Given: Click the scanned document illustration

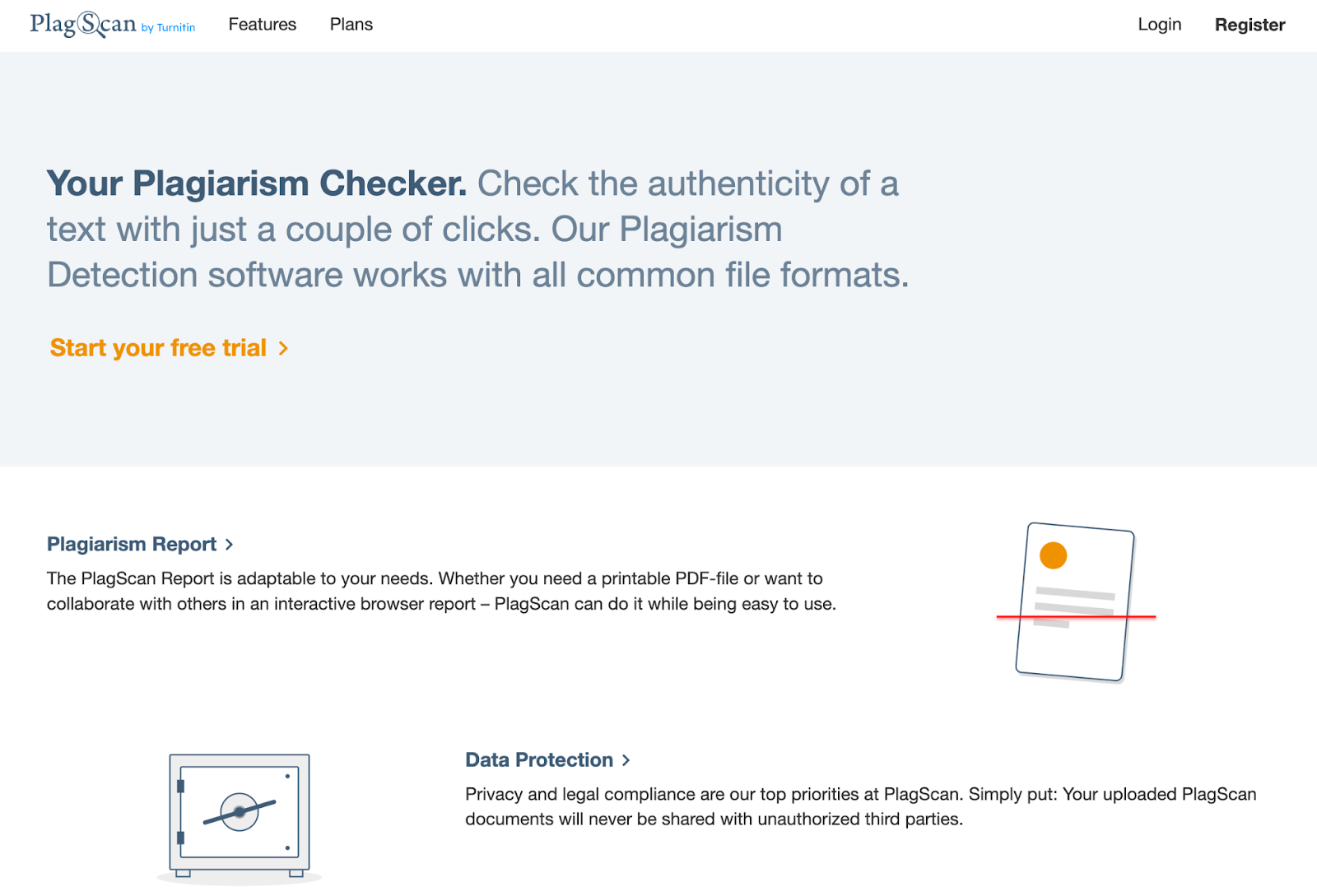Looking at the screenshot, I should pos(1075,602).
